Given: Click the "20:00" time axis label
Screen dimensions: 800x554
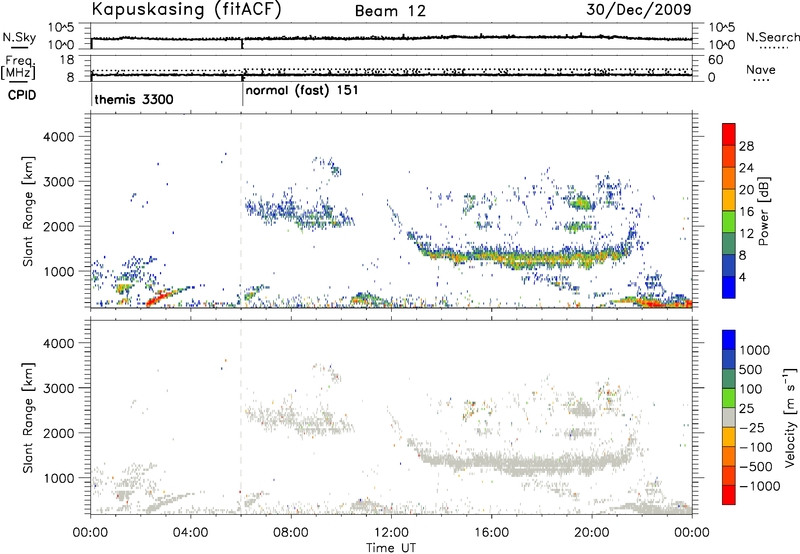Looking at the screenshot, I should (592, 533).
